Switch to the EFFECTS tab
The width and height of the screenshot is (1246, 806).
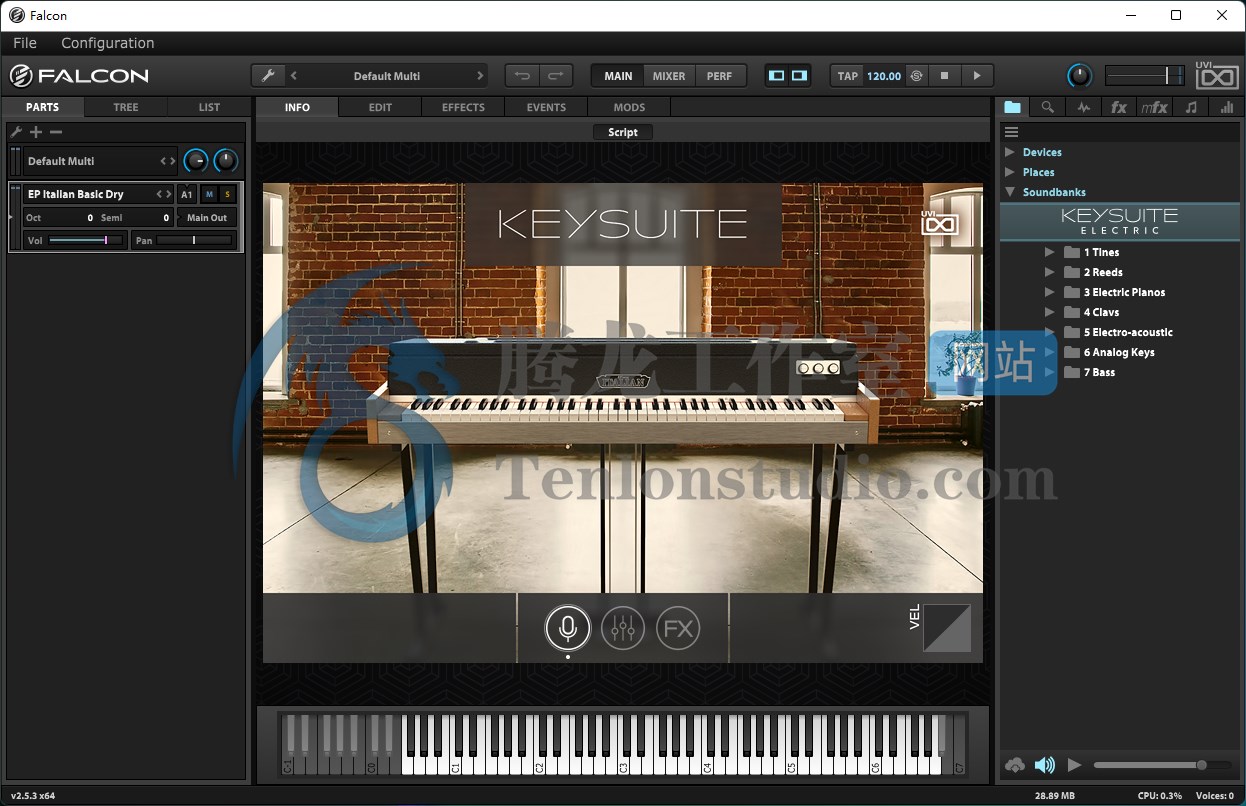(x=463, y=107)
